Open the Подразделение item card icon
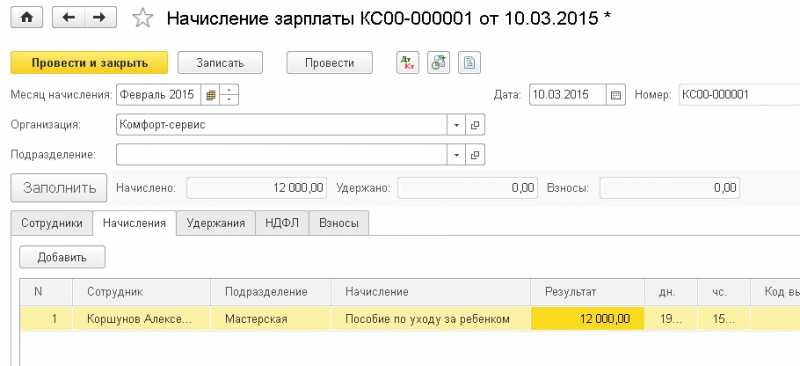 click(475, 155)
